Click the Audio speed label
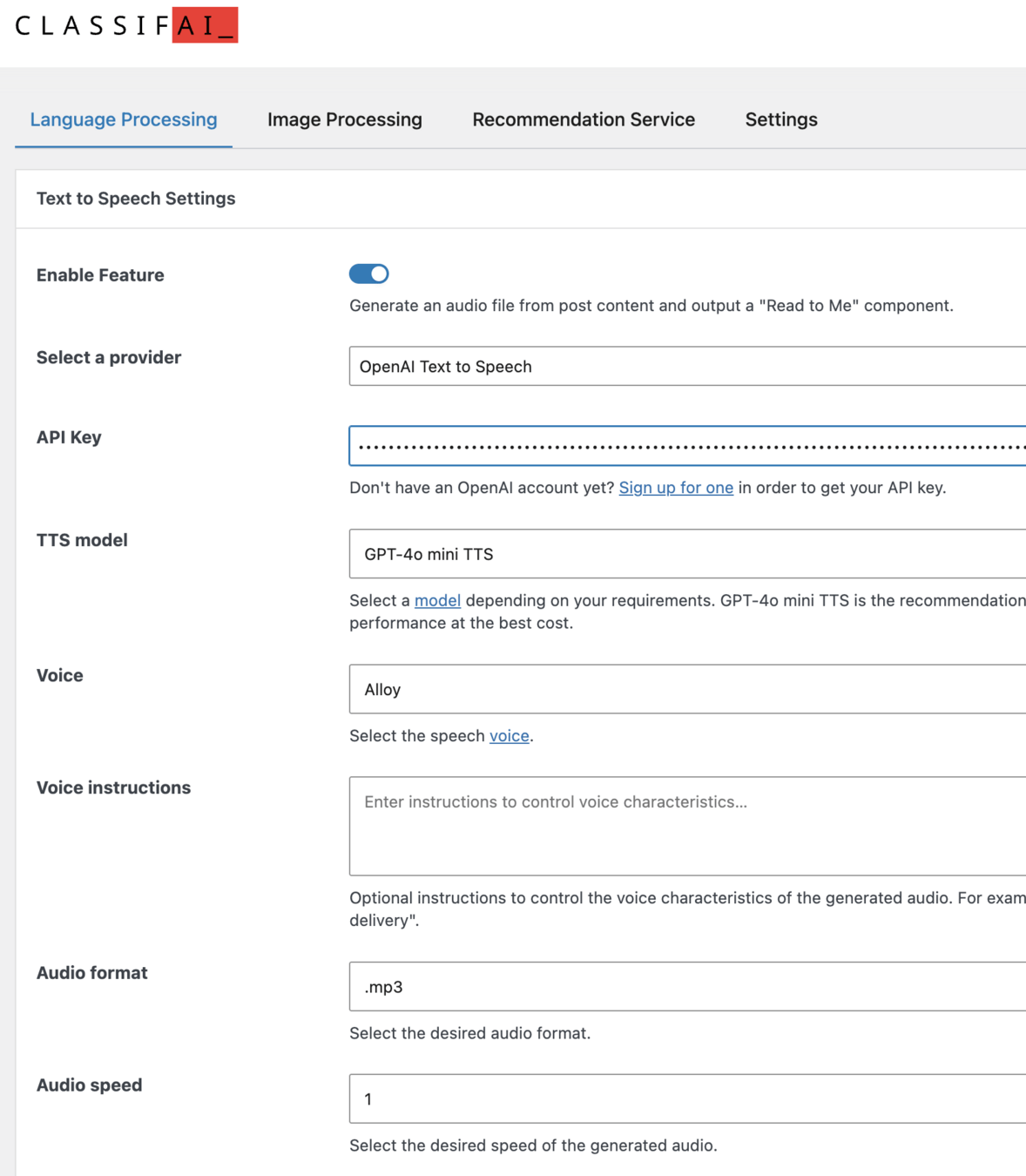 [x=89, y=1085]
